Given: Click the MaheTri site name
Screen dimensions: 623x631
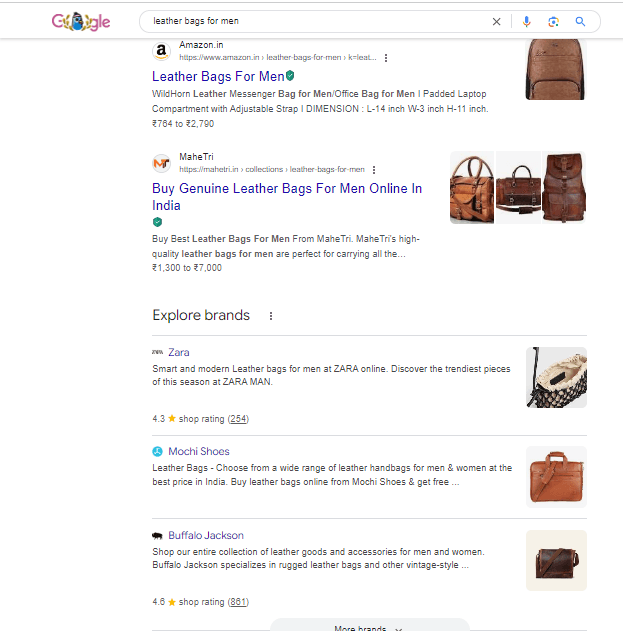Looking at the screenshot, I should tap(196, 157).
